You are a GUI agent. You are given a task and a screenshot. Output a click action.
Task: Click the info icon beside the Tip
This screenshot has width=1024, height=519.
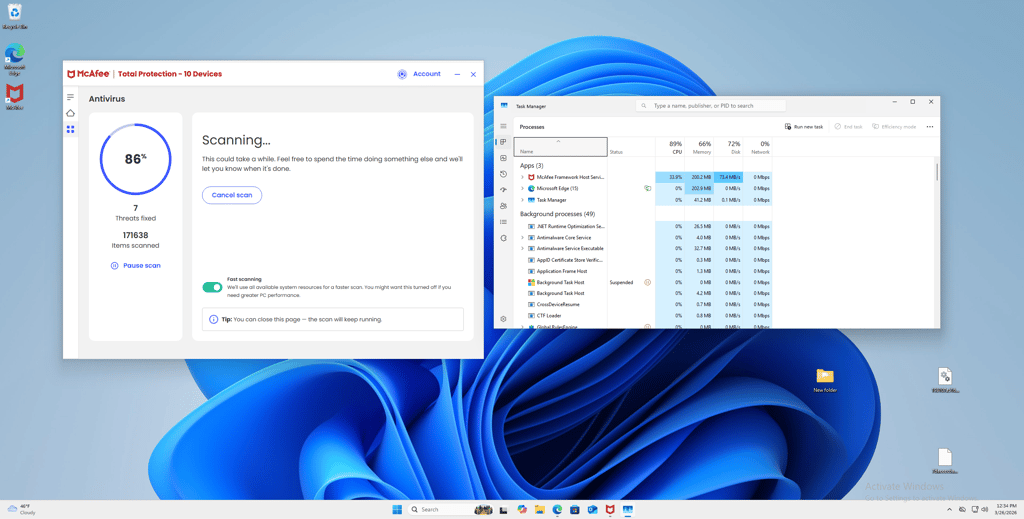pyautogui.click(x=214, y=319)
